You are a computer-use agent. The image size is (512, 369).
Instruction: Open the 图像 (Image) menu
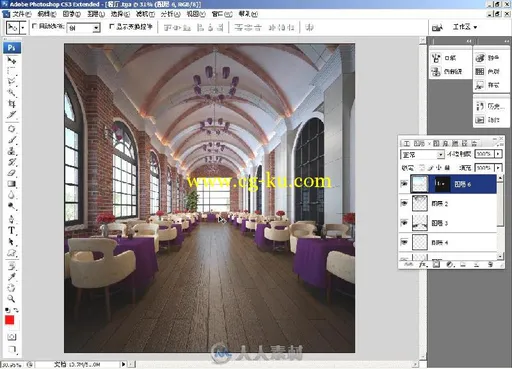click(71, 14)
